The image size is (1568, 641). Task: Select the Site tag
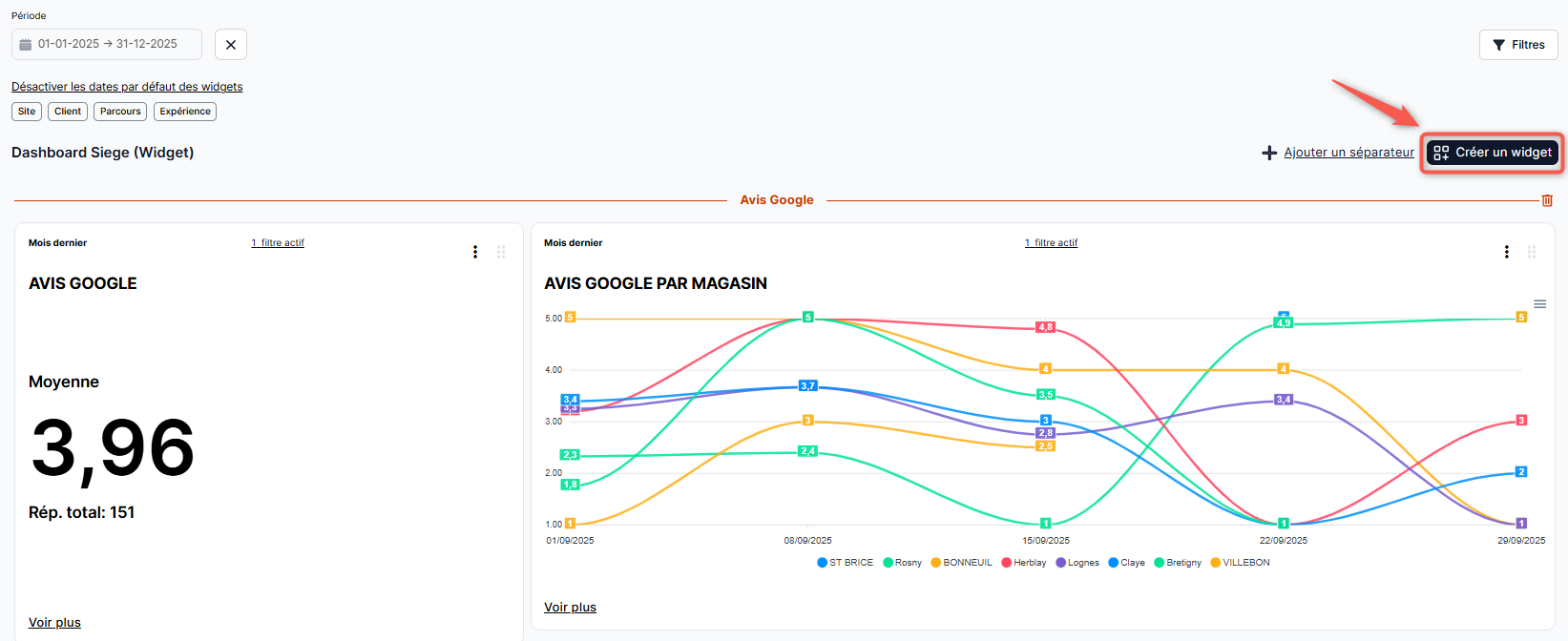[27, 112]
